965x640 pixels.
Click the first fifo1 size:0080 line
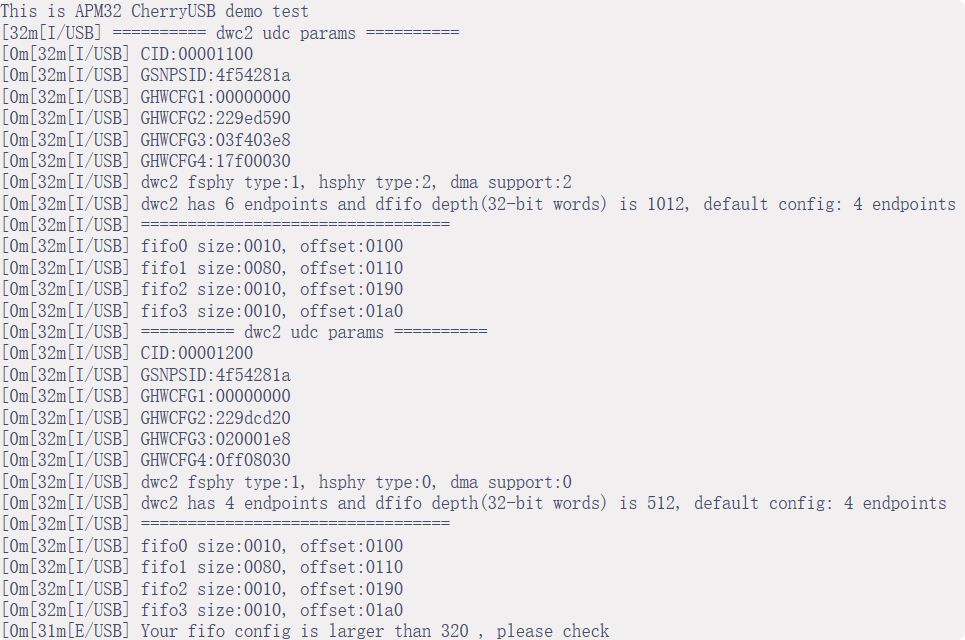pyautogui.click(x=271, y=268)
